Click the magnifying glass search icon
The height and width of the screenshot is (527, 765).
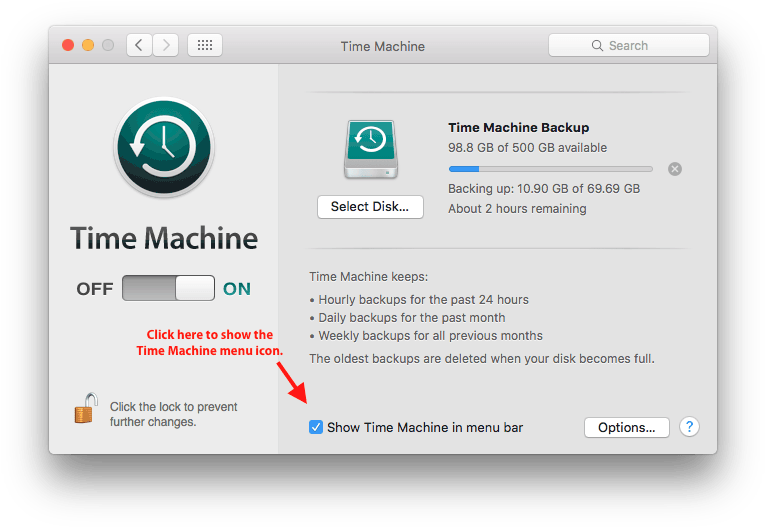tap(597, 45)
